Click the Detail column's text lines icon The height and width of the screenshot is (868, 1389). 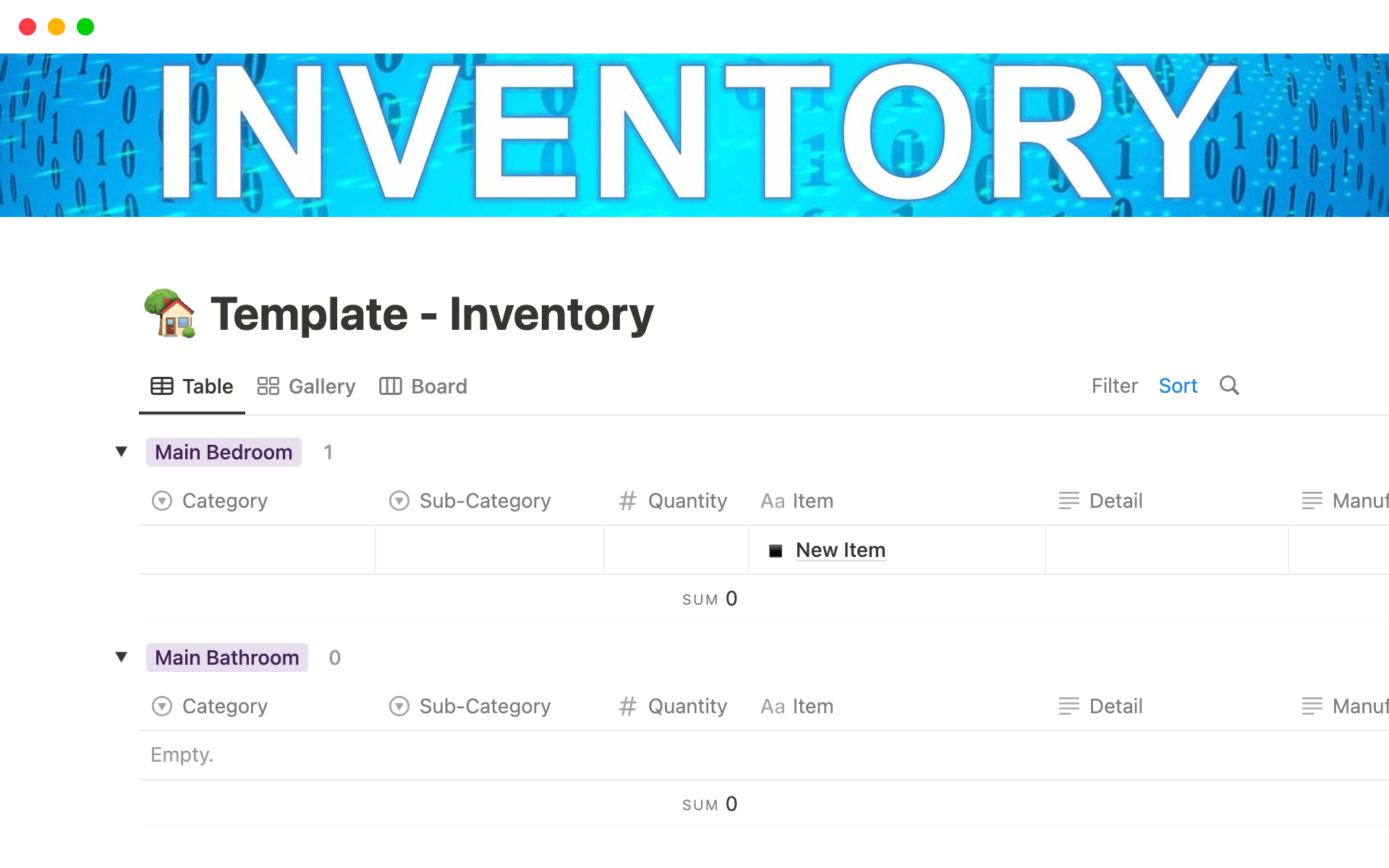coord(1069,501)
